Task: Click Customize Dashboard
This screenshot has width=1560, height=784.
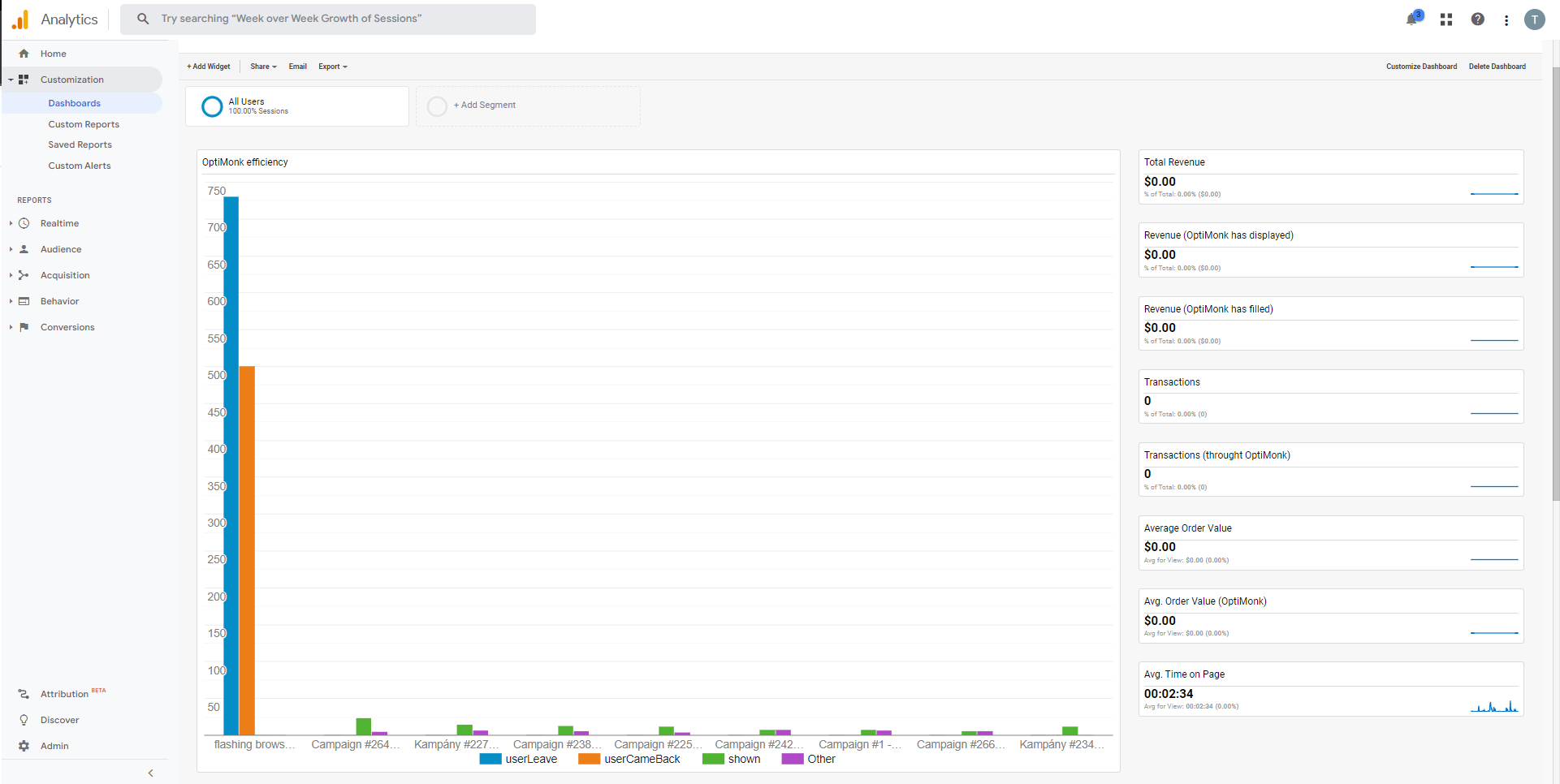Action: point(1421,67)
